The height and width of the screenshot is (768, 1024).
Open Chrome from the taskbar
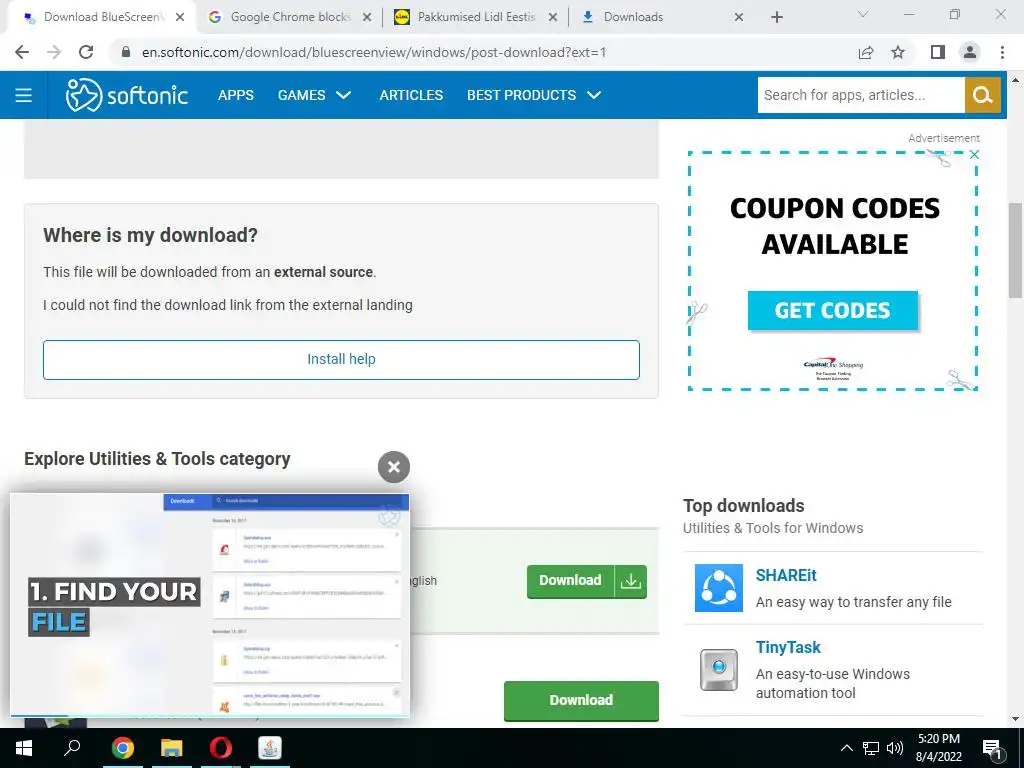click(123, 748)
